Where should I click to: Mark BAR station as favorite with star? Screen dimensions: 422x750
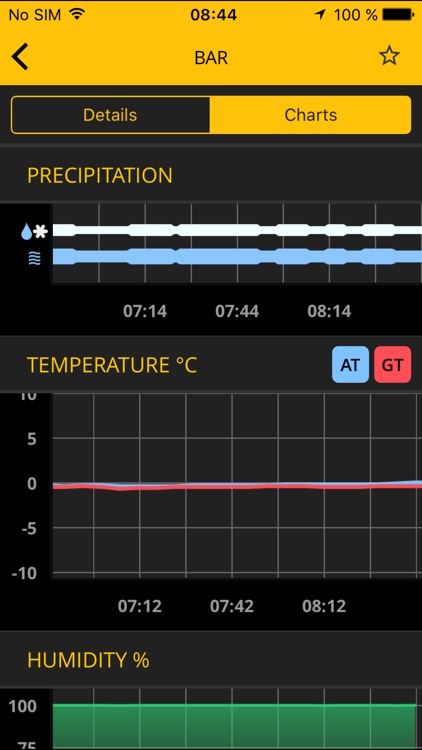pyautogui.click(x=389, y=56)
